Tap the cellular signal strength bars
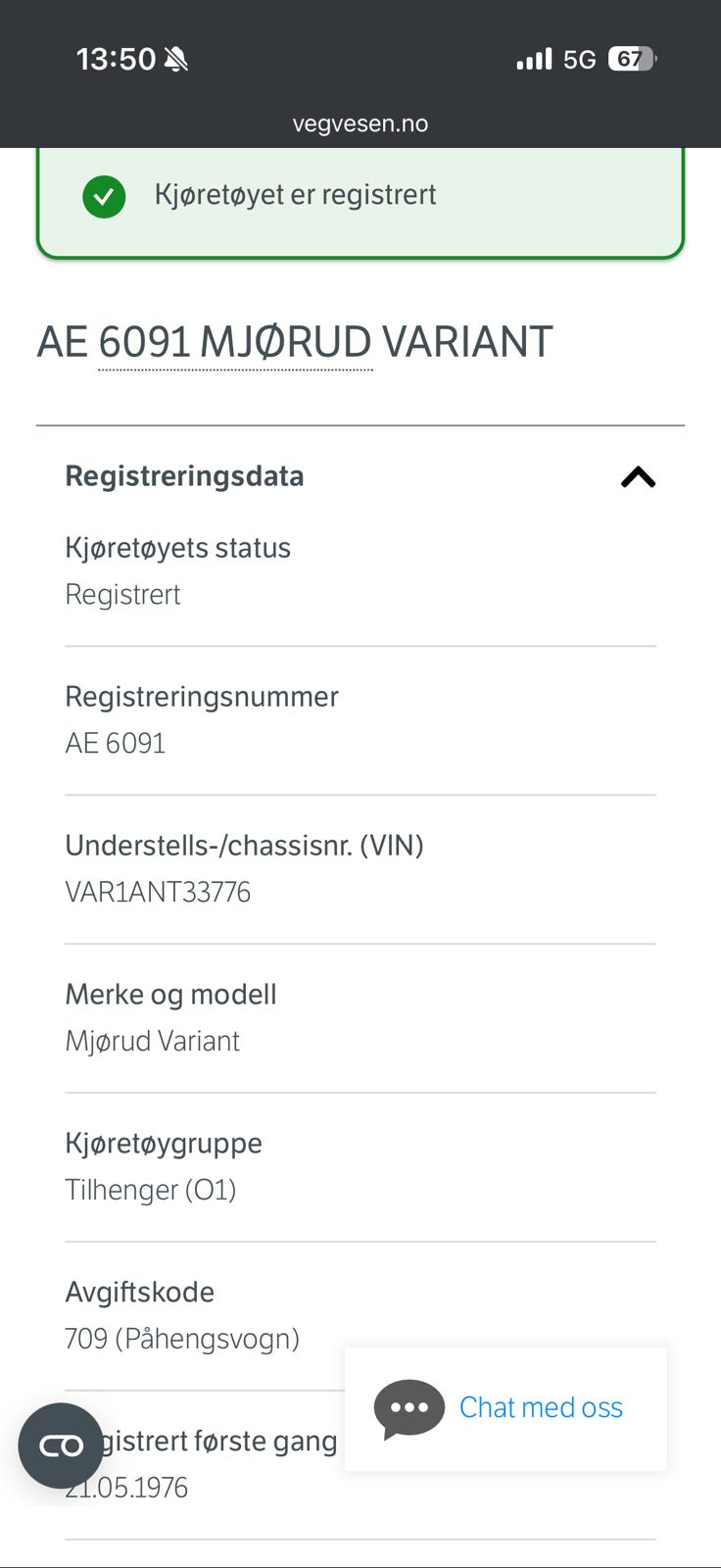This screenshot has width=721, height=1568. (534, 60)
